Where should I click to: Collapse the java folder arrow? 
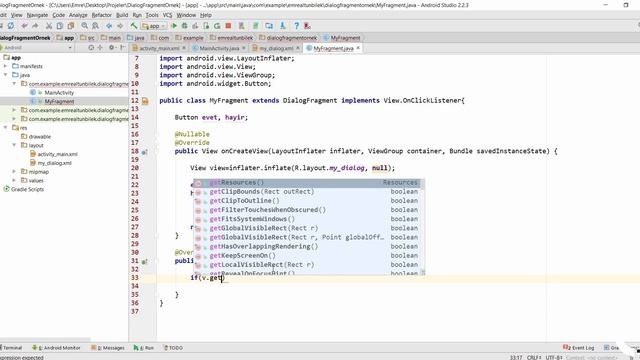[6, 75]
